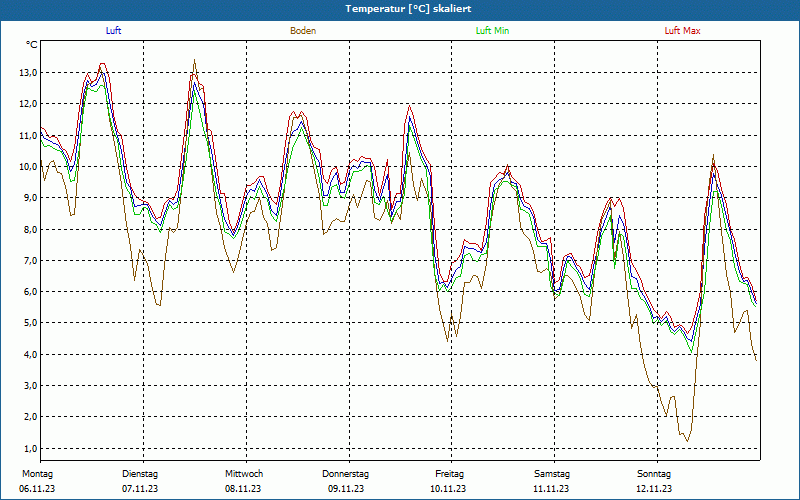Click the '°C' axis unit label

coord(32,45)
